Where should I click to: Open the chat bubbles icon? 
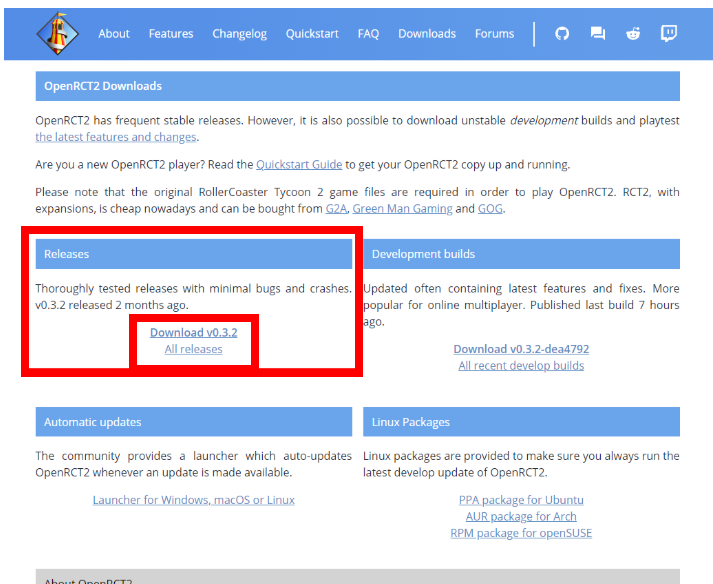click(x=598, y=34)
